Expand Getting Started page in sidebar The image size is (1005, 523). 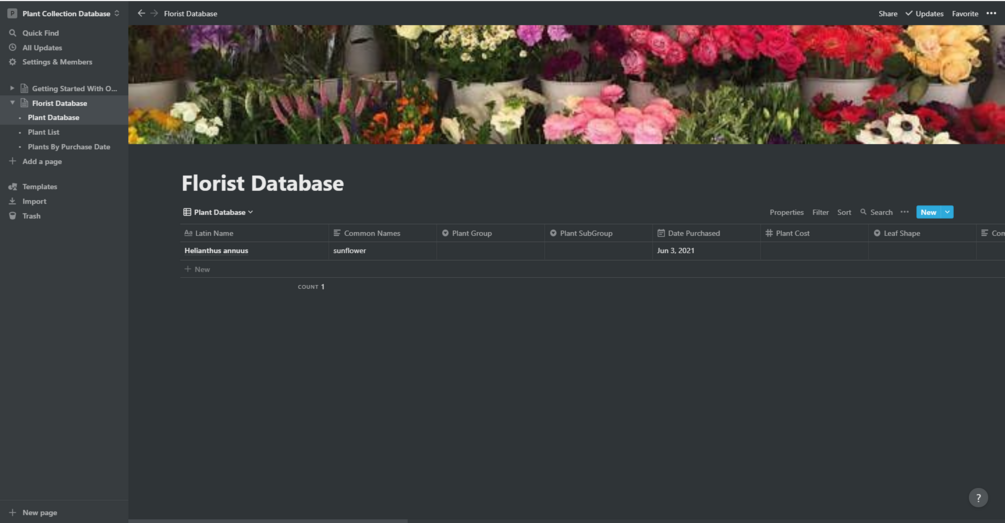(x=12, y=88)
